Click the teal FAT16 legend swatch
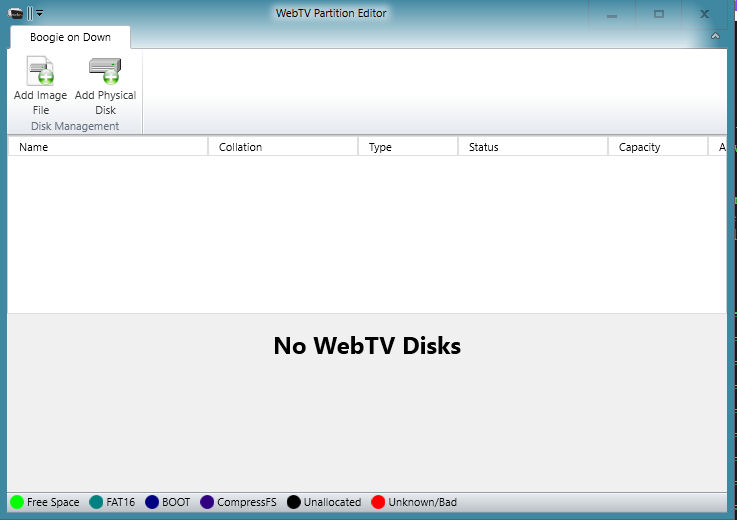The image size is (737, 520). [x=96, y=502]
